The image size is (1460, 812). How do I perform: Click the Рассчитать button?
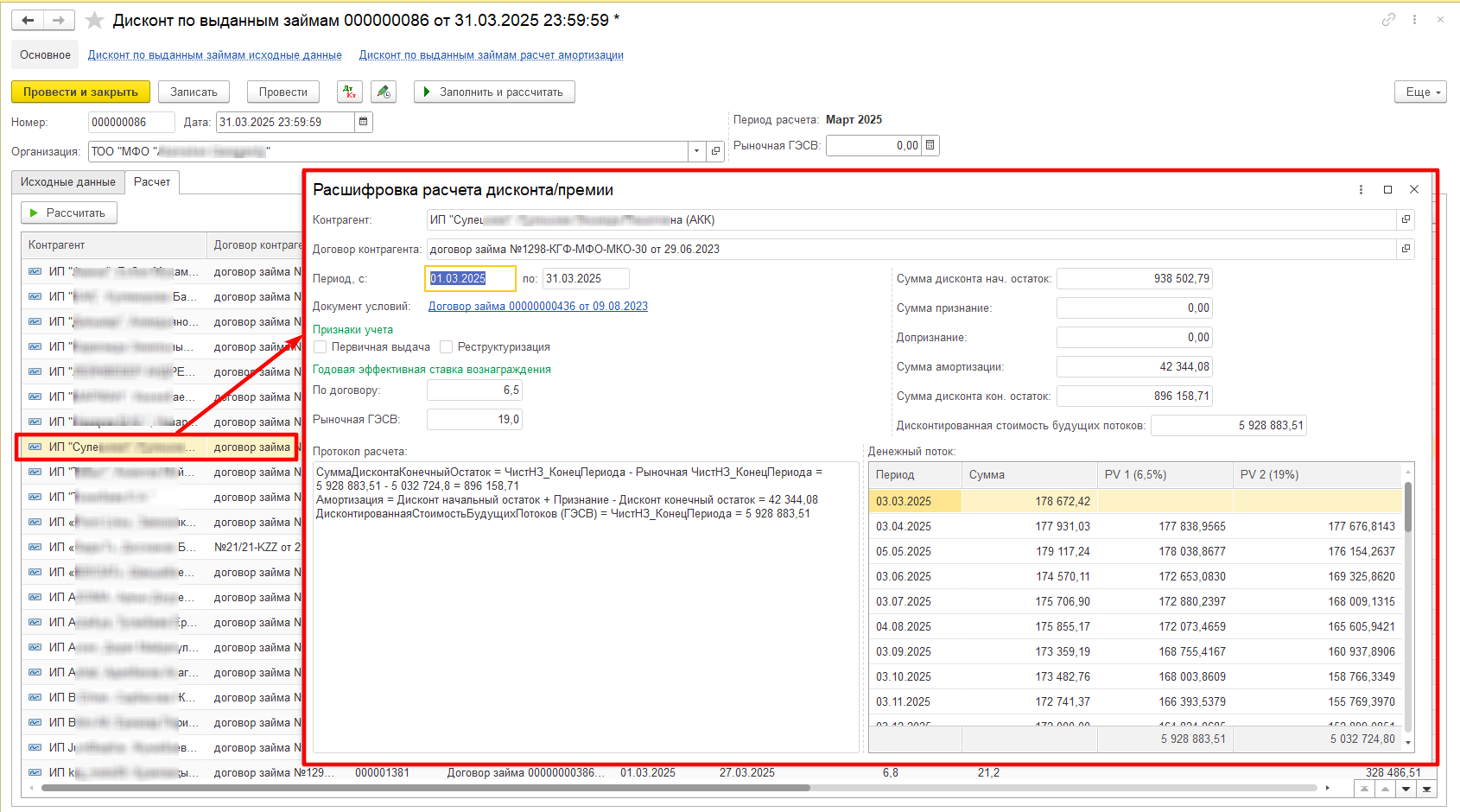(68, 213)
